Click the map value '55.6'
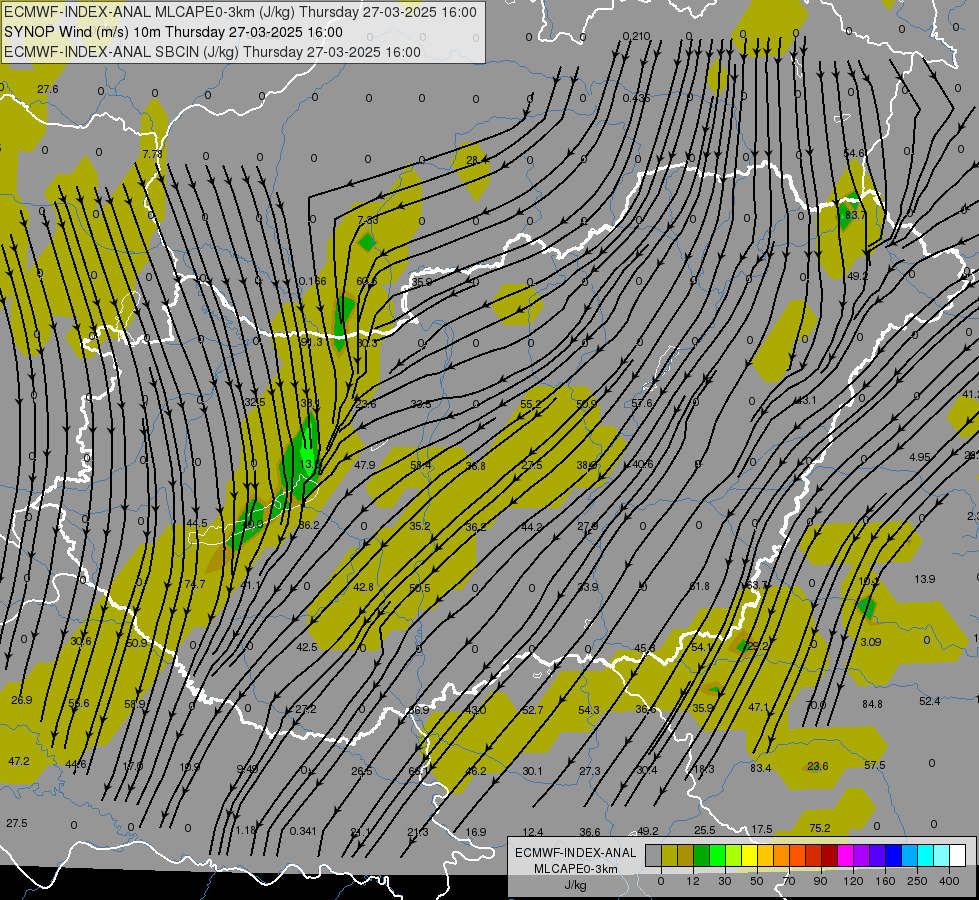Image resolution: width=979 pixels, height=900 pixels. [x=79, y=703]
